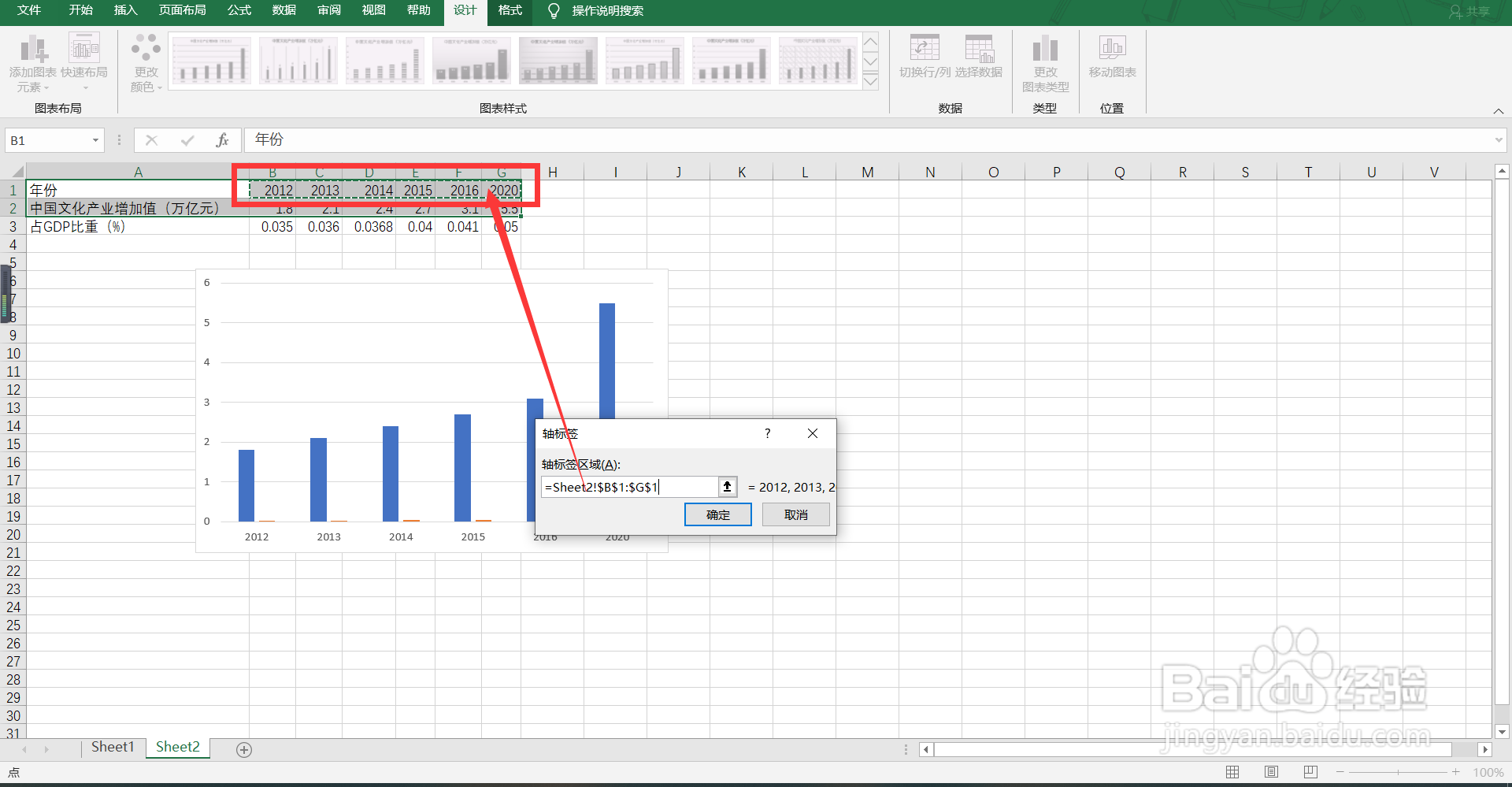The width and height of the screenshot is (1512, 787).
Task: Show the next row of chart styles
Action: point(871,61)
